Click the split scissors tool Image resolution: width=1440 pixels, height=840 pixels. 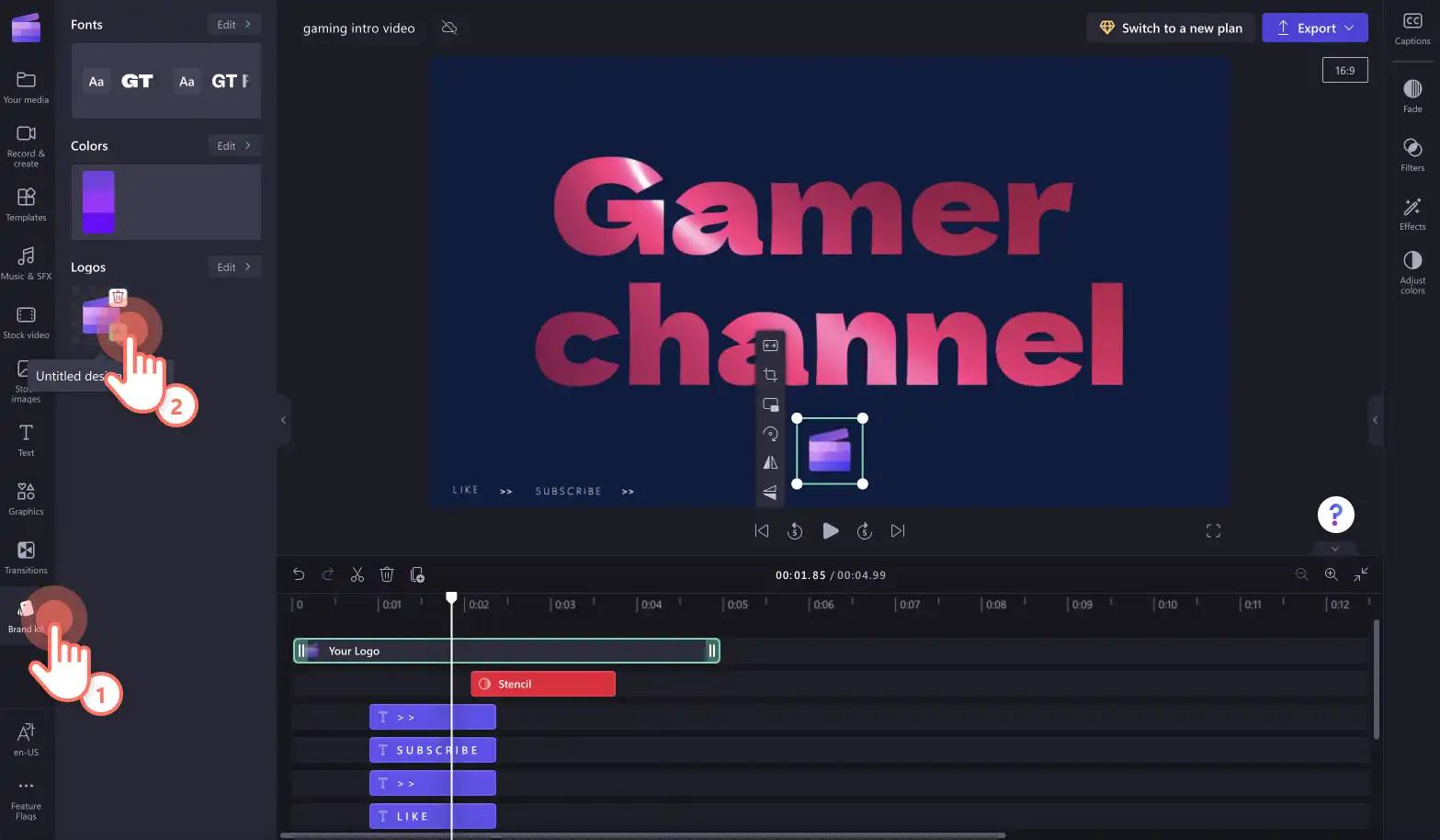(357, 574)
